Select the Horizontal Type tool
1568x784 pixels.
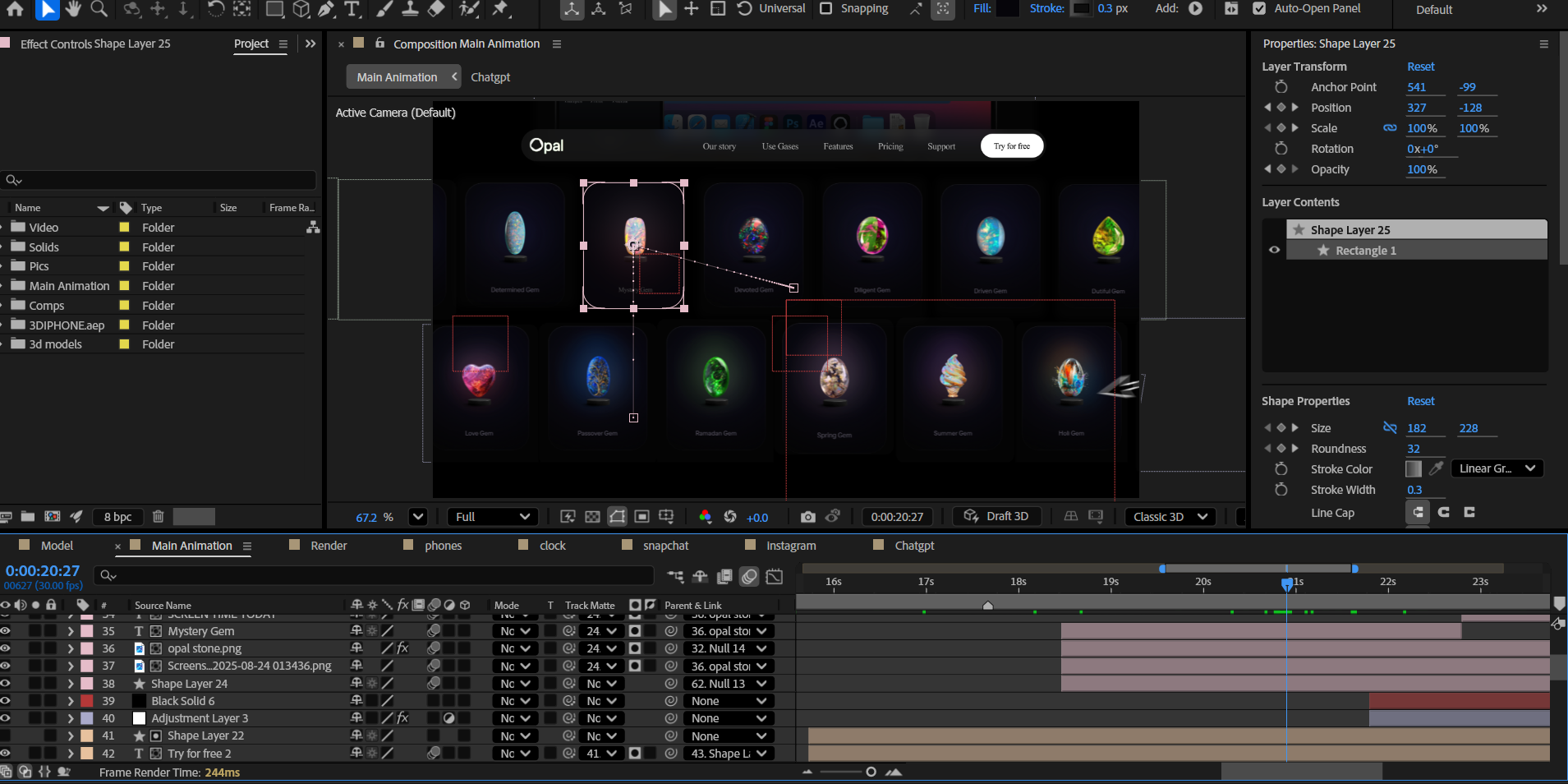pos(352,9)
